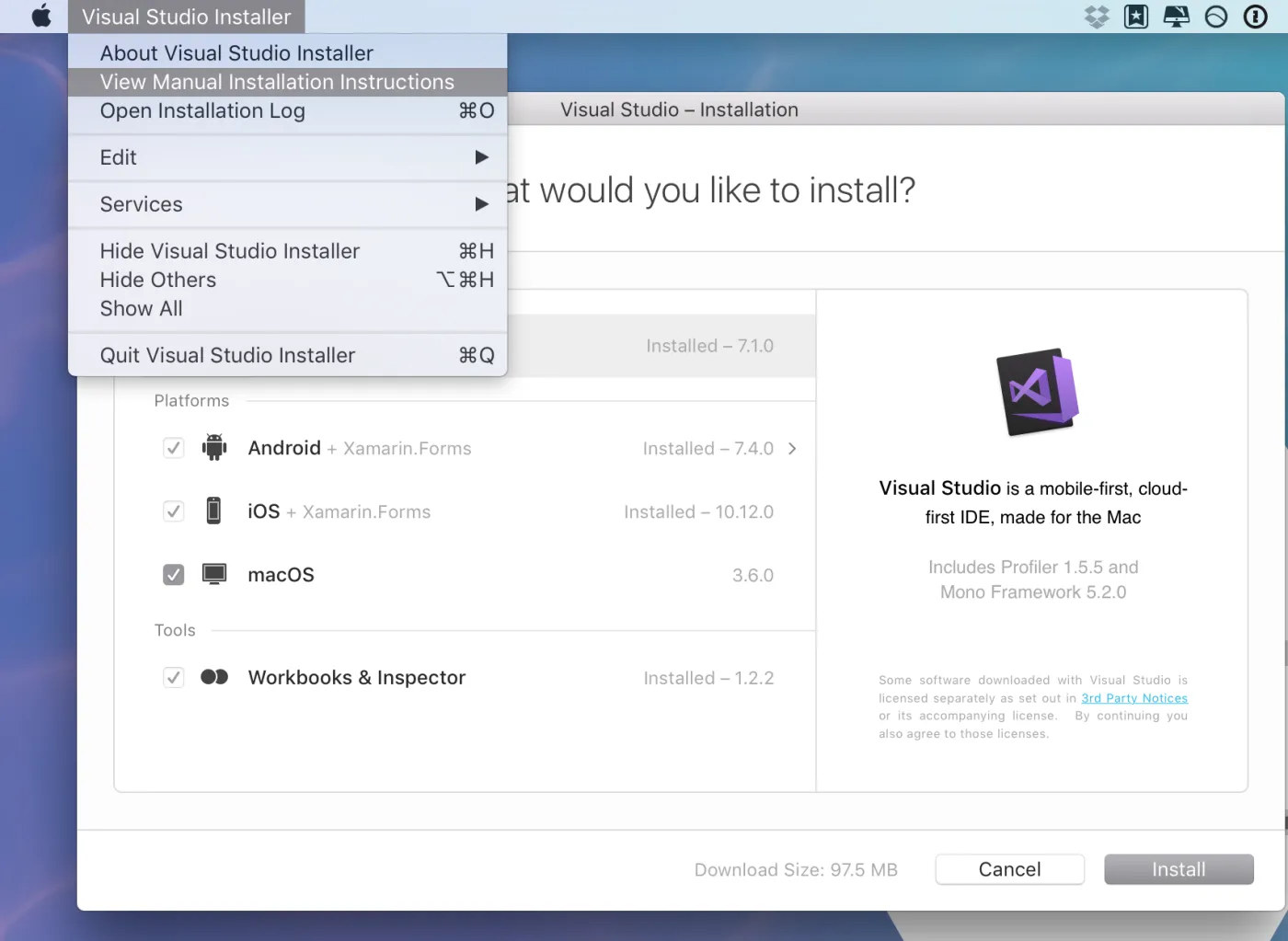
Task: Open the 1Password menu bar icon
Action: [1255, 17]
